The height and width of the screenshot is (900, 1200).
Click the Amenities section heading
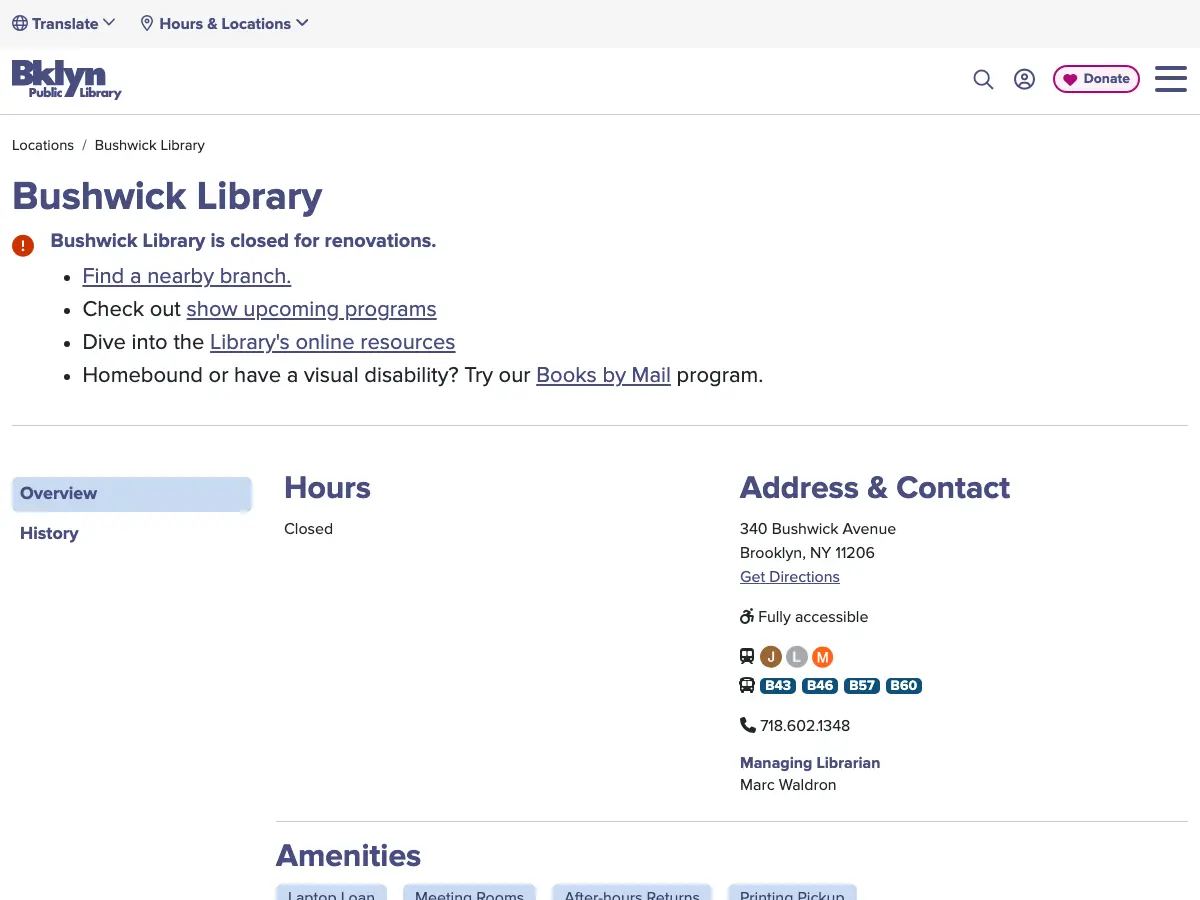(x=348, y=856)
